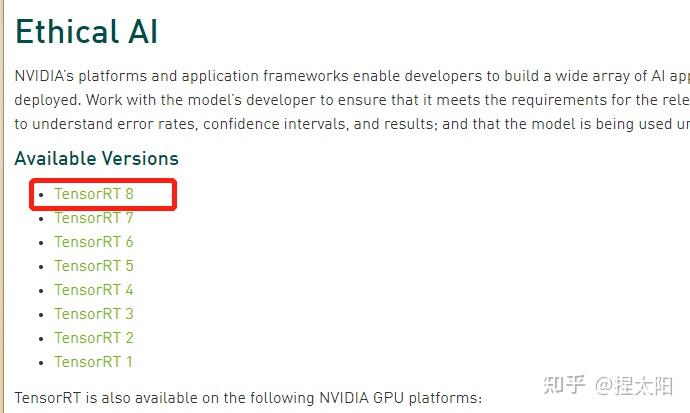Image resolution: width=690 pixels, height=413 pixels.
Task: Click the "TensorRT is also available" sentence
Action: coord(248,397)
